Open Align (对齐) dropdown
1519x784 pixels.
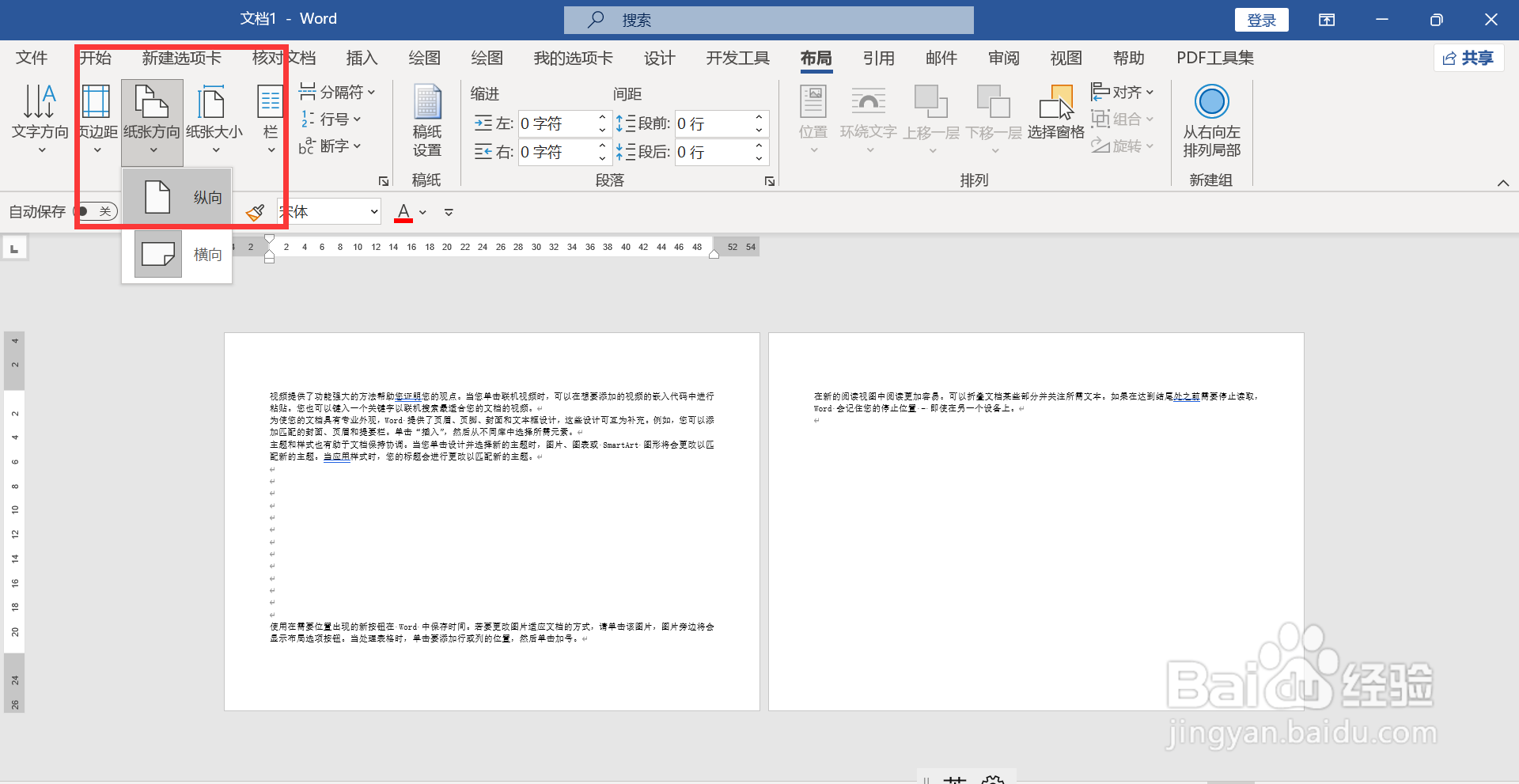click(1123, 92)
